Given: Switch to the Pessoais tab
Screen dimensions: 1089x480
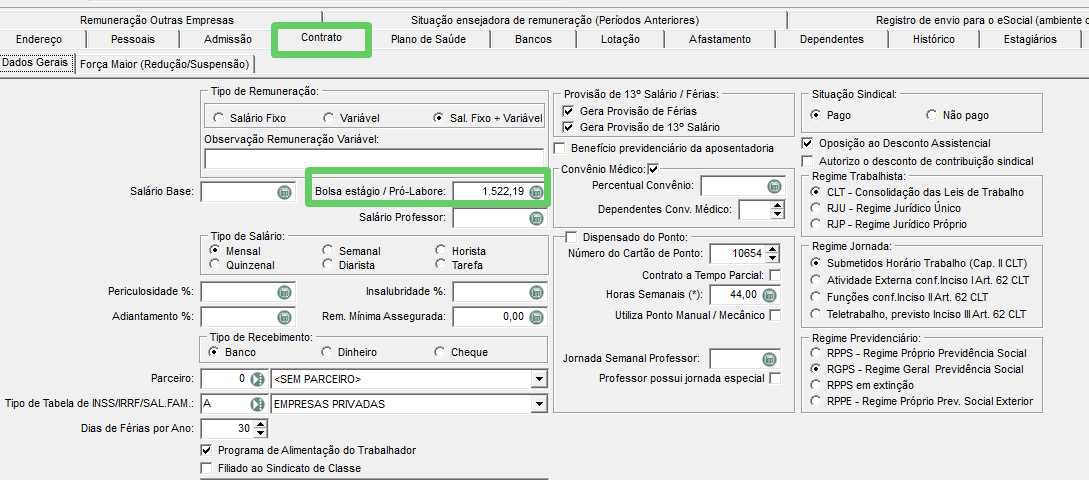Looking at the screenshot, I should (x=133, y=40).
